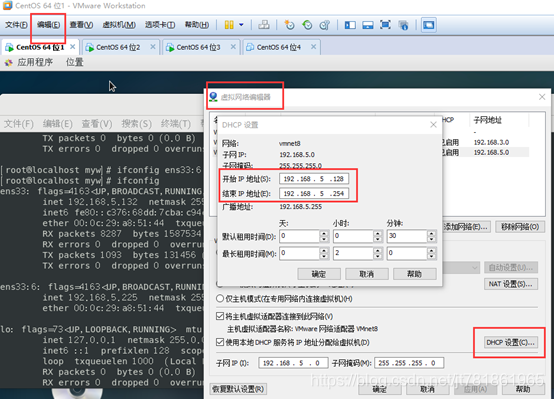Close the CentOS 64 位2 tab

(153, 47)
